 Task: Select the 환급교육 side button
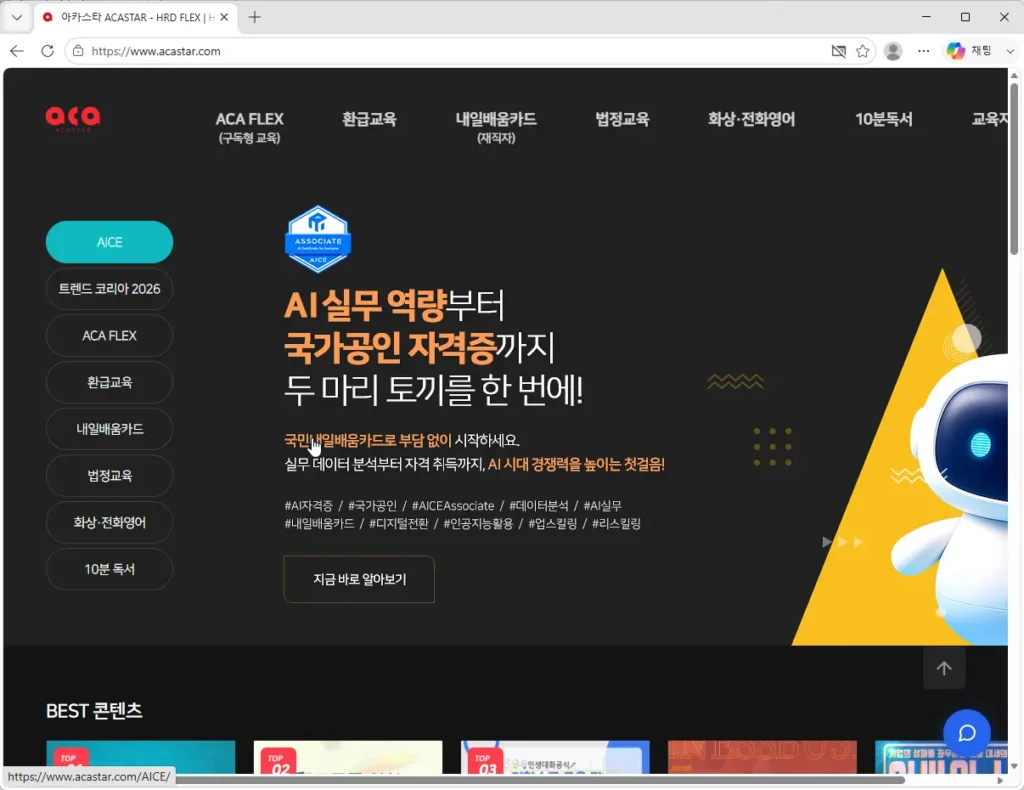pos(109,382)
